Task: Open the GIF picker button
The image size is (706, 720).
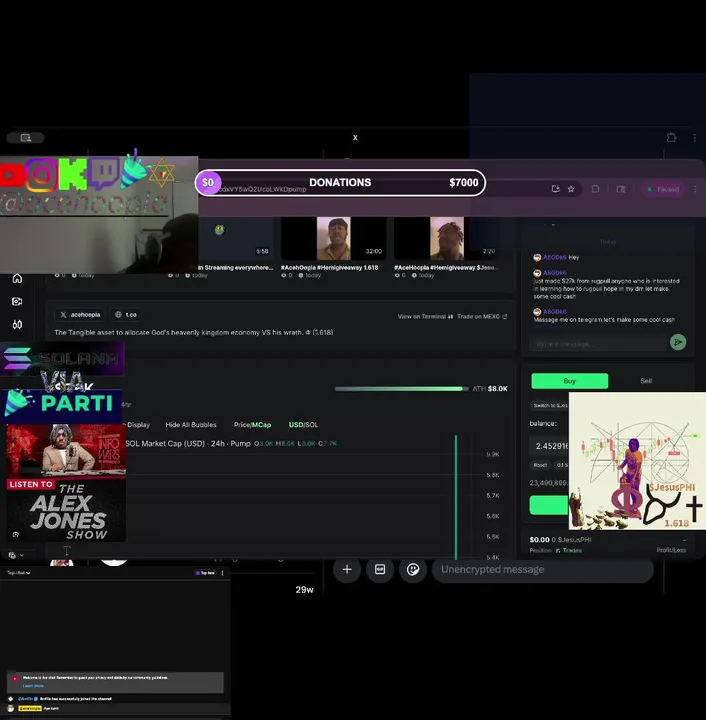Action: point(380,569)
